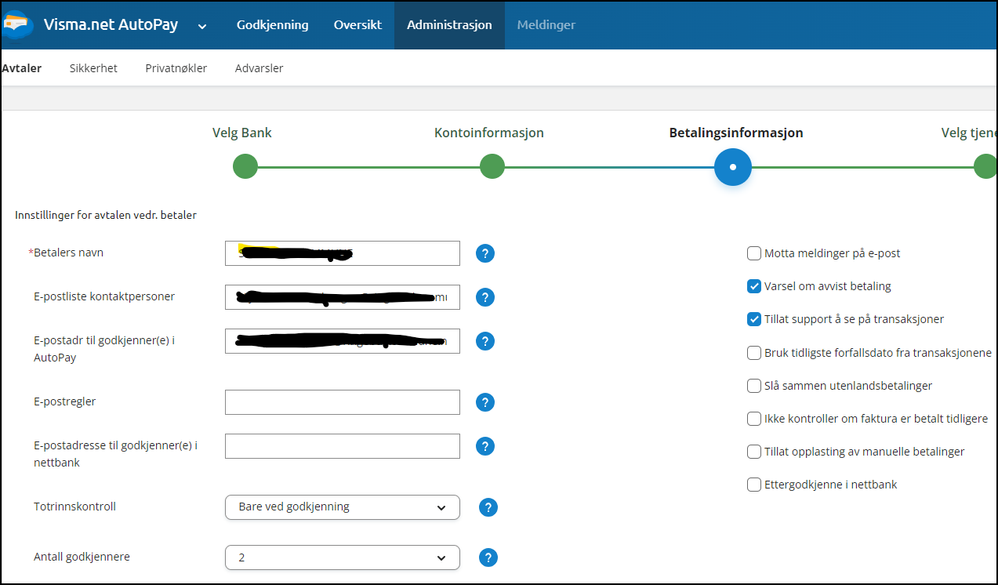Enable Slå sammen utenlandsbetalinger
Image resolution: width=998 pixels, height=585 pixels.
point(754,386)
